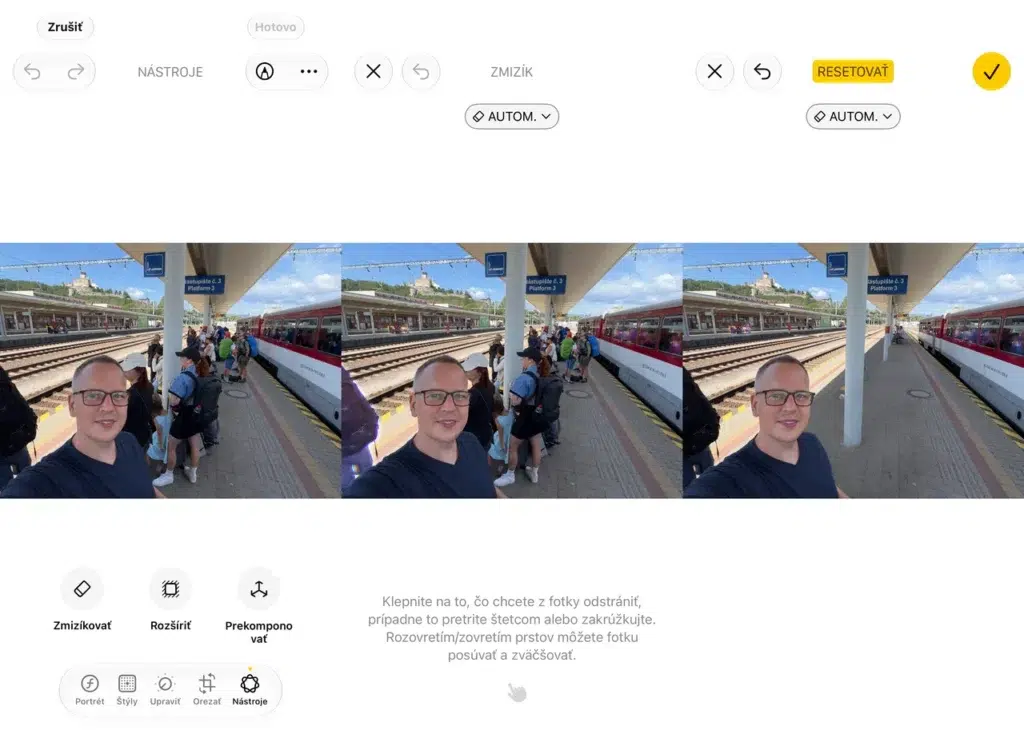Switch to the Štýly tab
The width and height of the screenshot is (1024, 742).
click(x=127, y=690)
